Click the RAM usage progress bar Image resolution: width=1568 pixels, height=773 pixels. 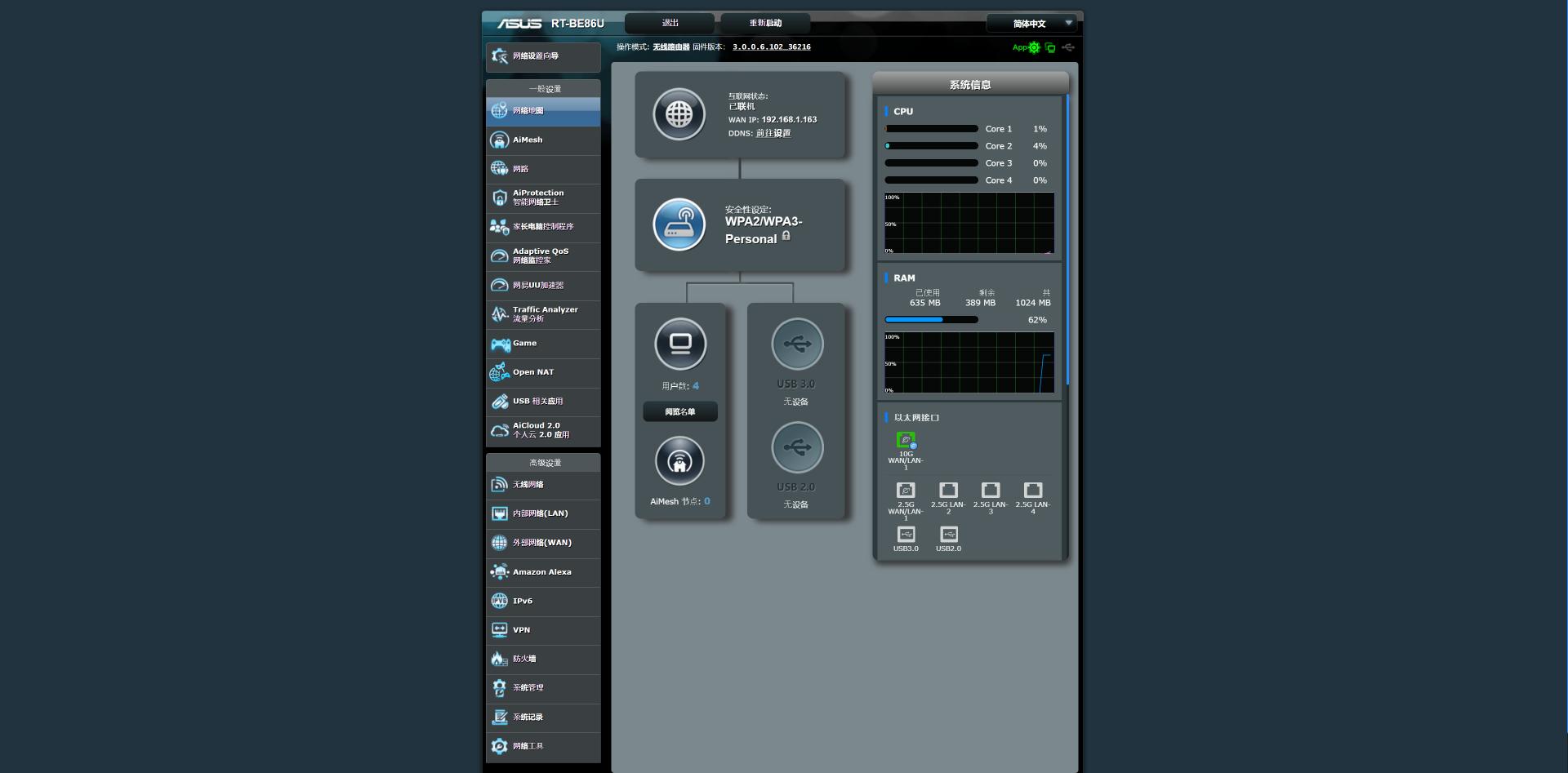point(931,320)
